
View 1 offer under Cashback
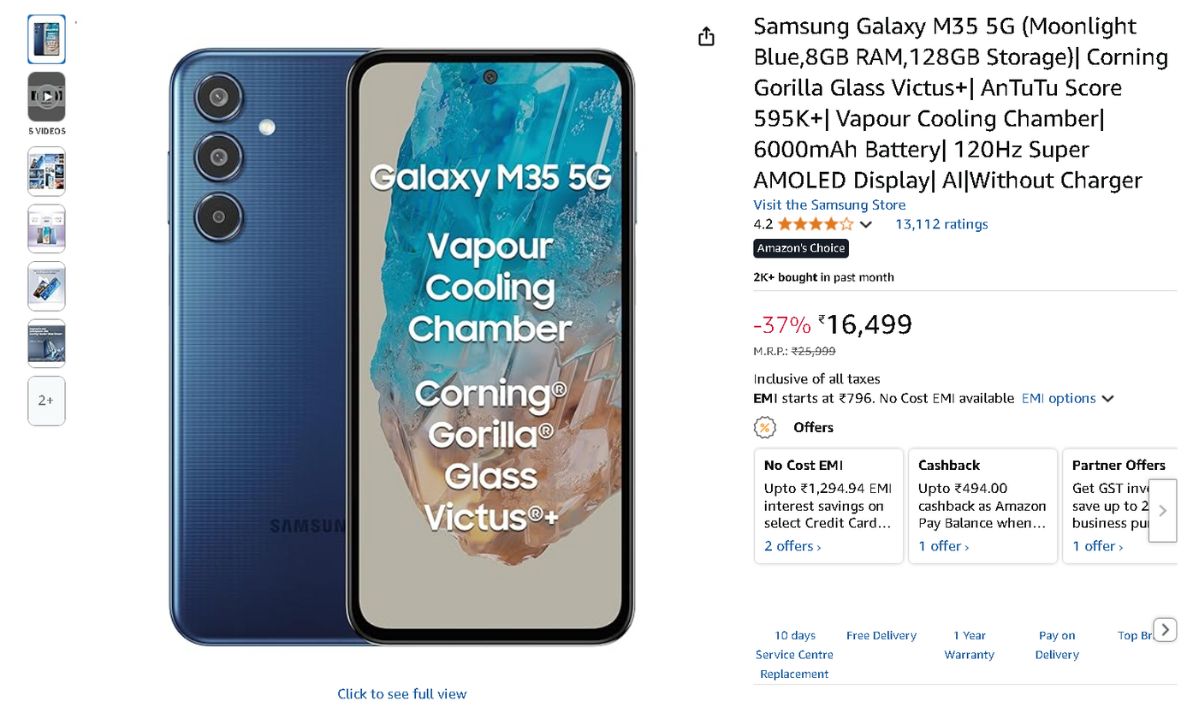tap(943, 546)
